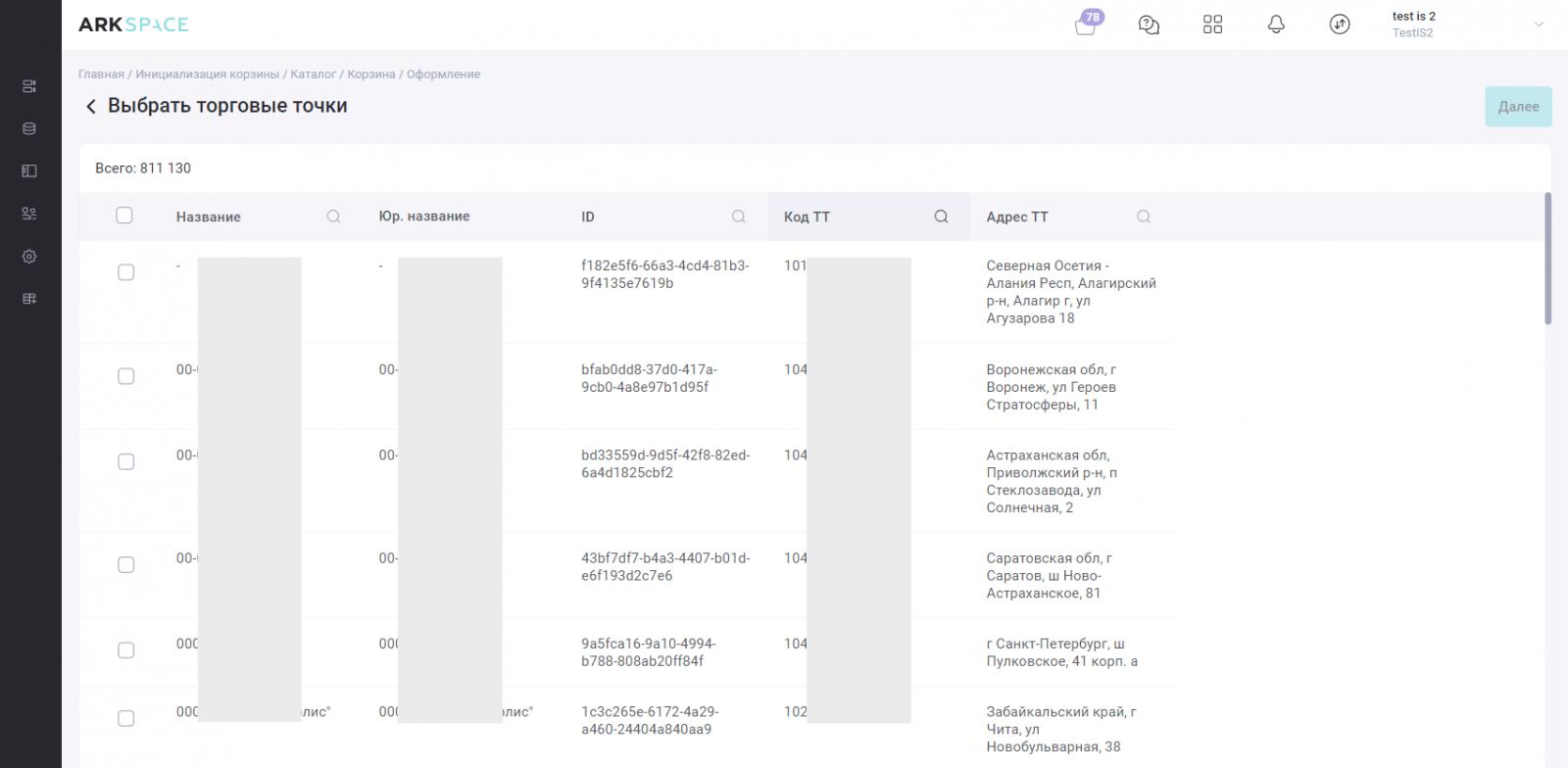Go back using the arrow beside title
Image resolution: width=1568 pixels, height=768 pixels.
click(90, 106)
